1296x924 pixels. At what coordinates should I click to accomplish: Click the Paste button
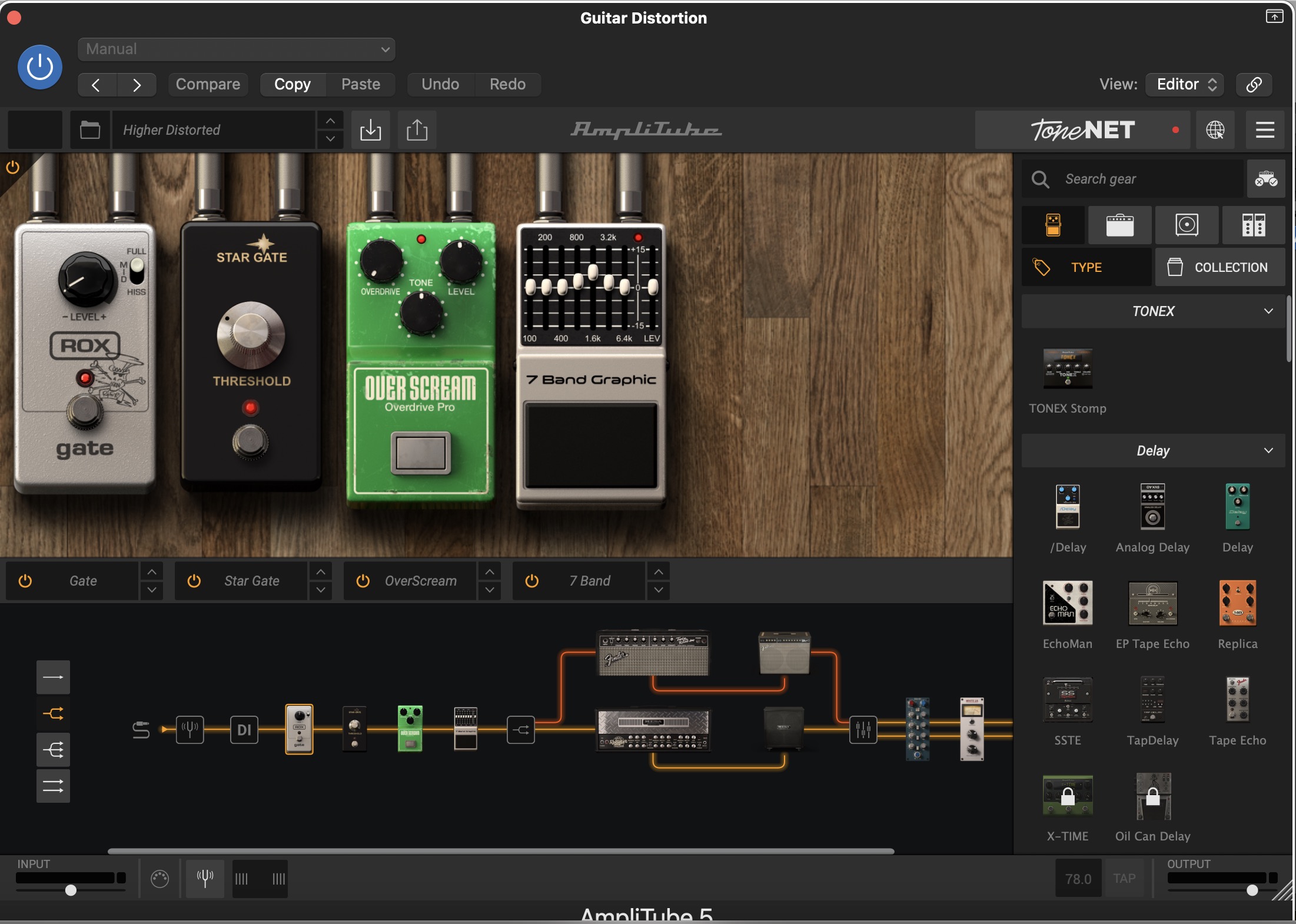pyautogui.click(x=361, y=84)
